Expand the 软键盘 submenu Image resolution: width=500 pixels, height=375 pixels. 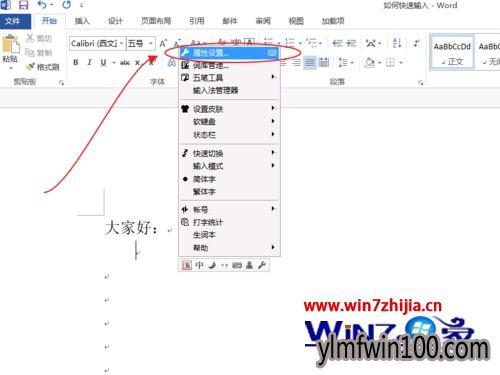point(229,122)
